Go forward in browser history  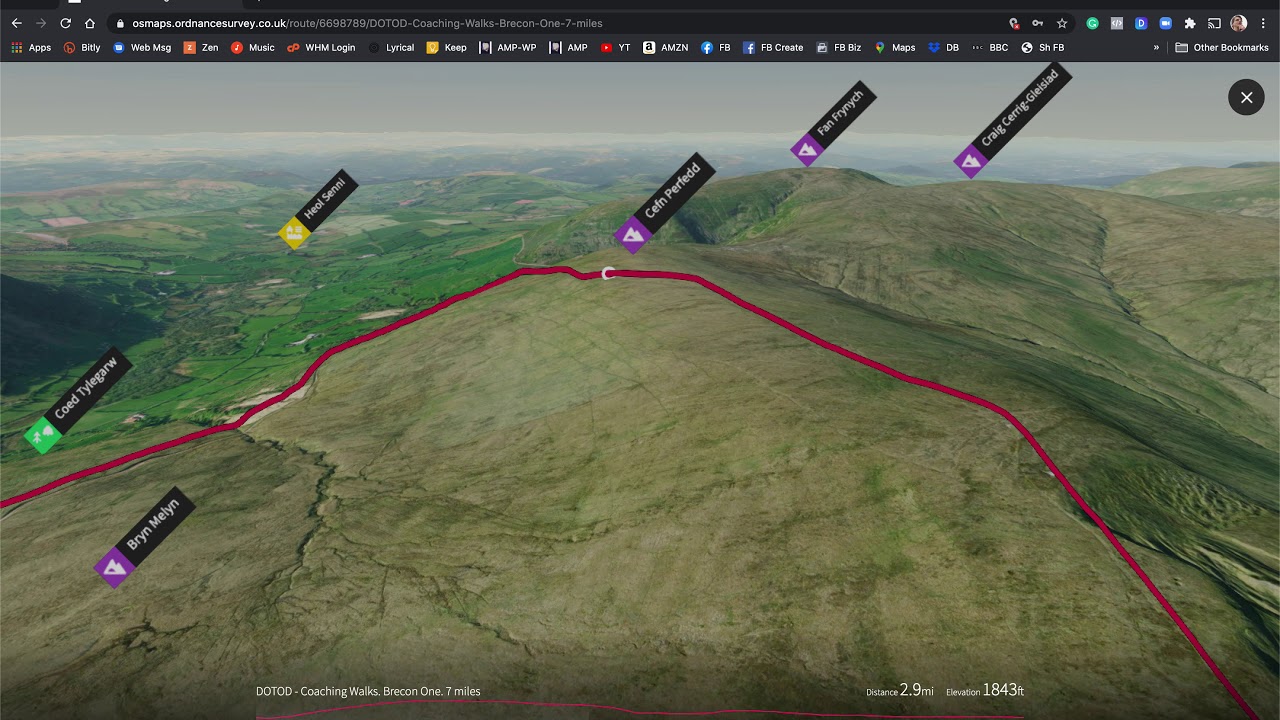click(x=41, y=23)
